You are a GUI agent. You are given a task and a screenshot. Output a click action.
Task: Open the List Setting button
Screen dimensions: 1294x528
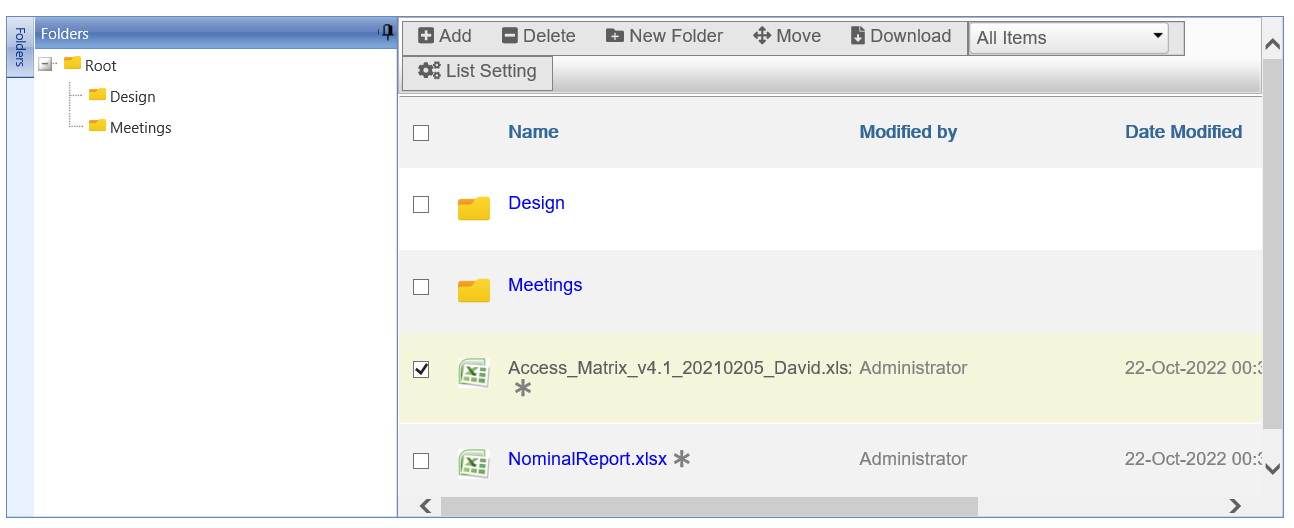click(477, 72)
